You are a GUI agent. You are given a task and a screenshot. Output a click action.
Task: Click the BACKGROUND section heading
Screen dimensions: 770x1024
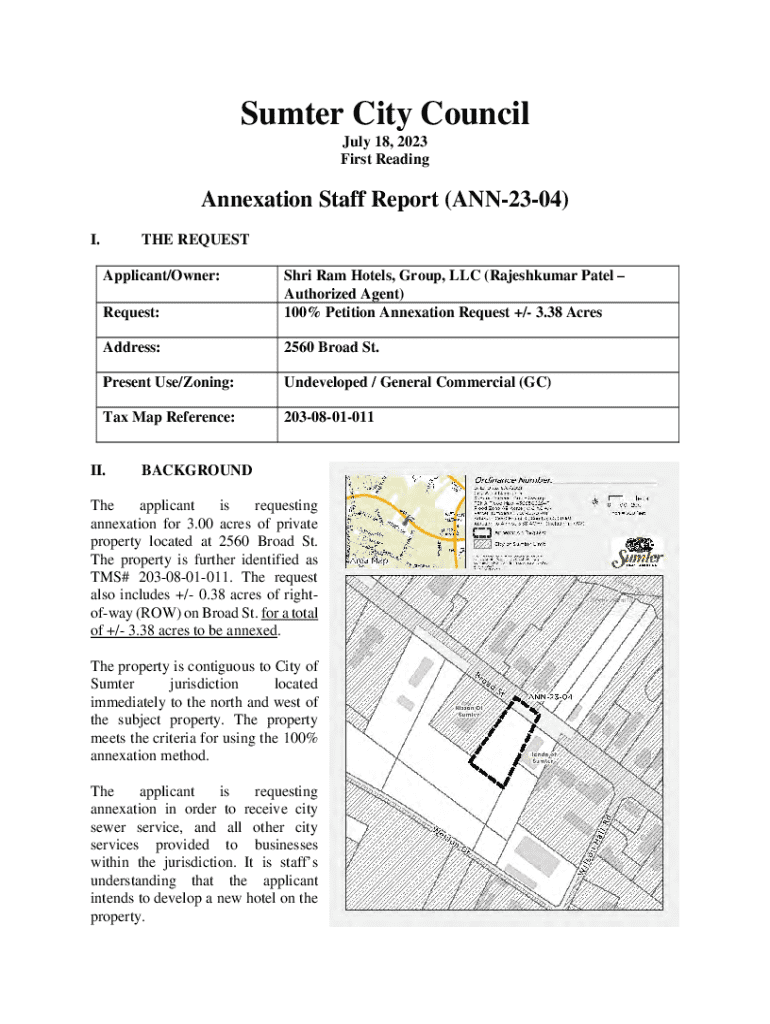(197, 470)
